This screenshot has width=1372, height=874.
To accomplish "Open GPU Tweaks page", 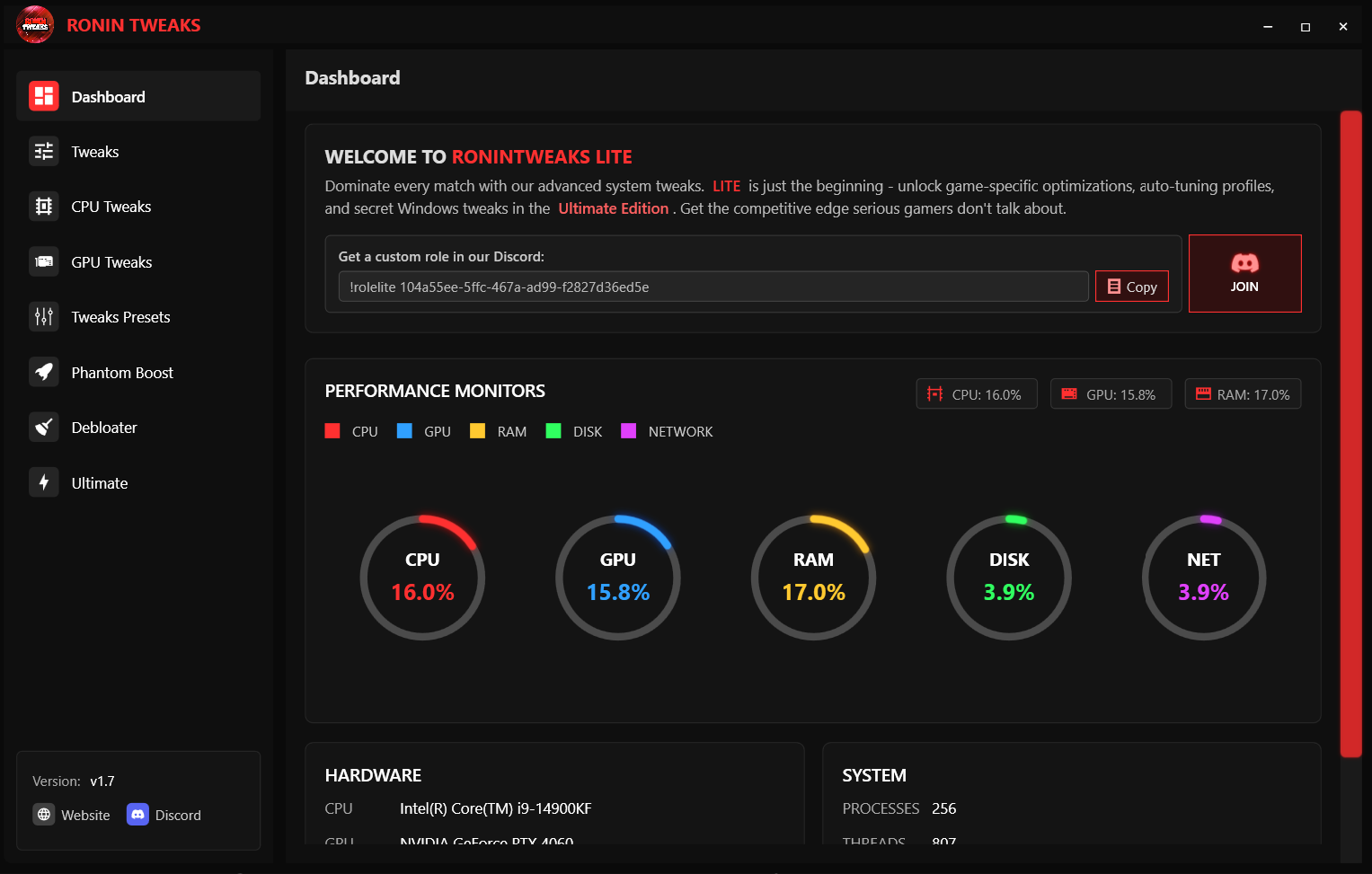I will click(x=138, y=262).
